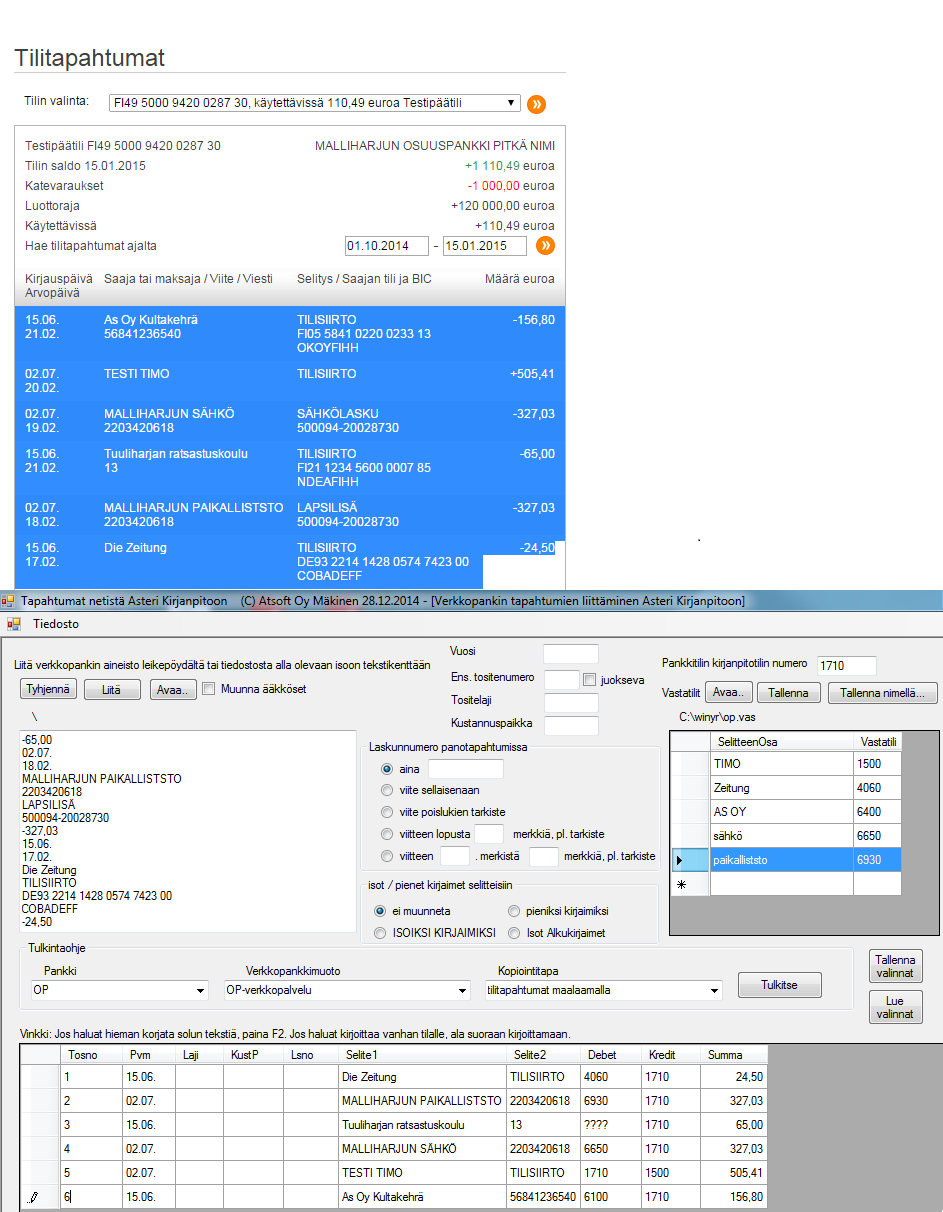
Task: Open the Tilin valinta account dropdown
Action: [x=315, y=103]
